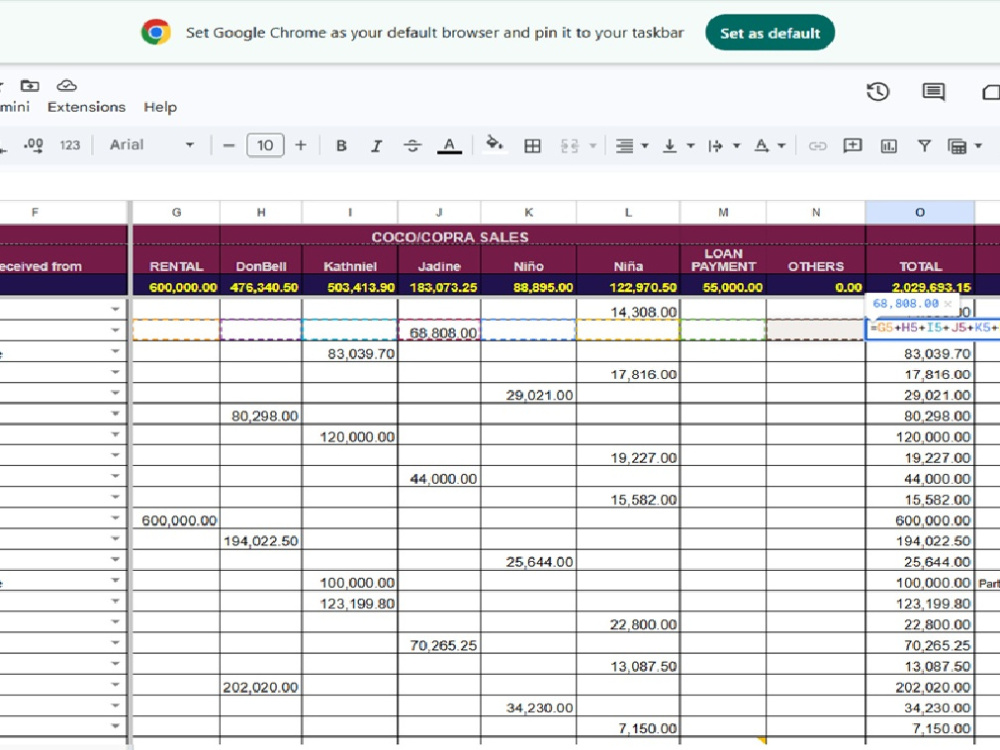Click the merge cells icon
The image size is (1000, 750).
[x=570, y=145]
